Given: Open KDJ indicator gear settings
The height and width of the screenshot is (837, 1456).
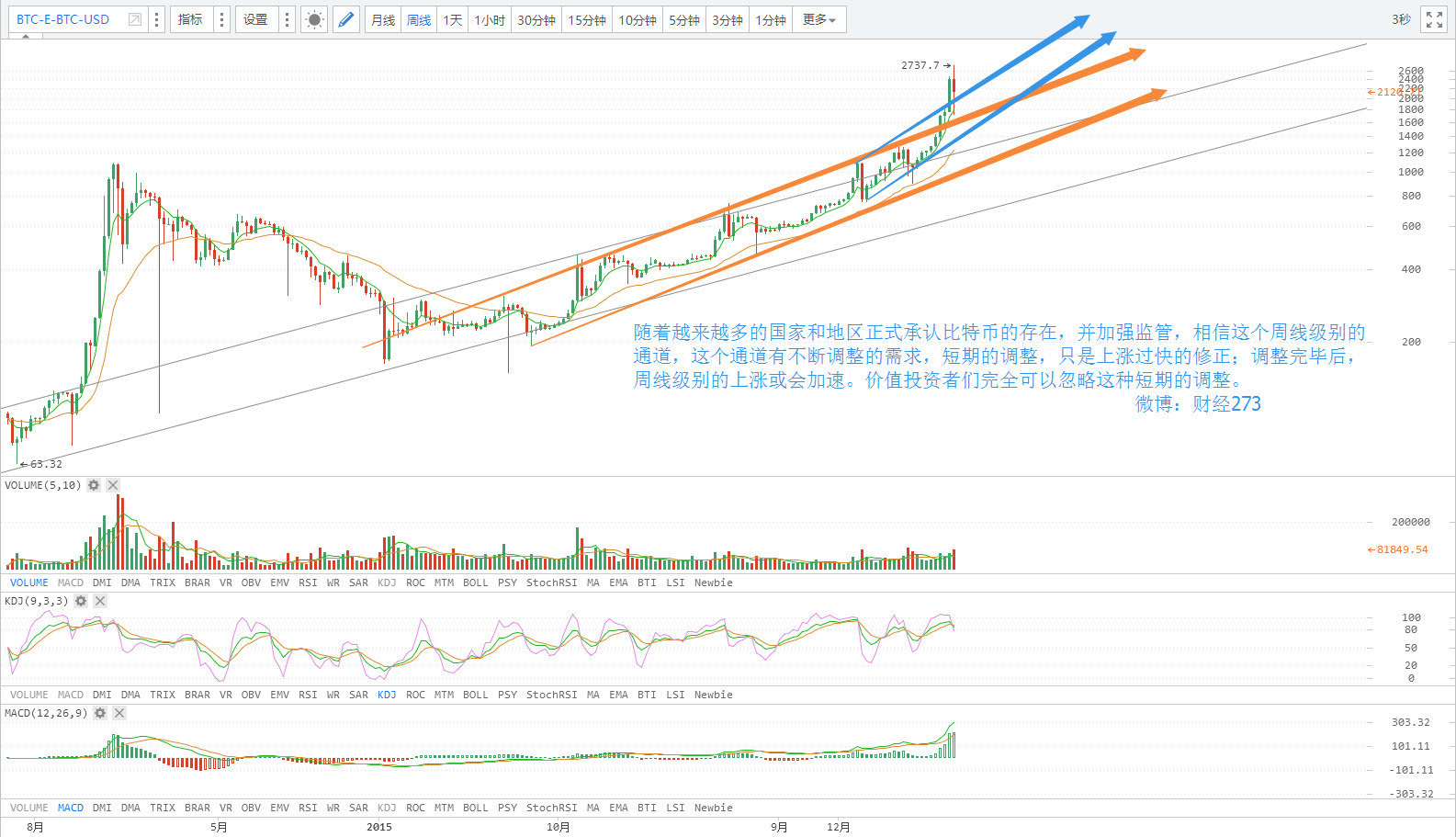Looking at the screenshot, I should coord(81,601).
